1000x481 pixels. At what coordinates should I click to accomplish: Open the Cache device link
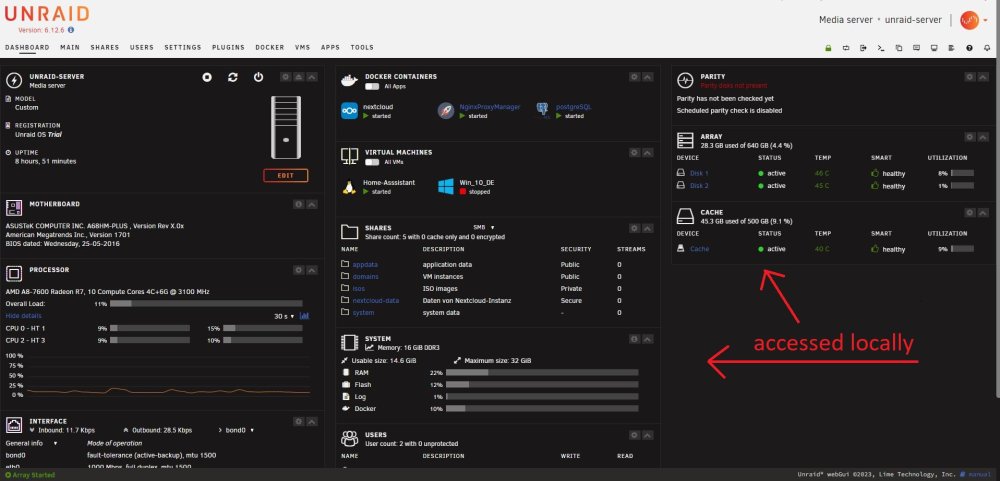700,249
